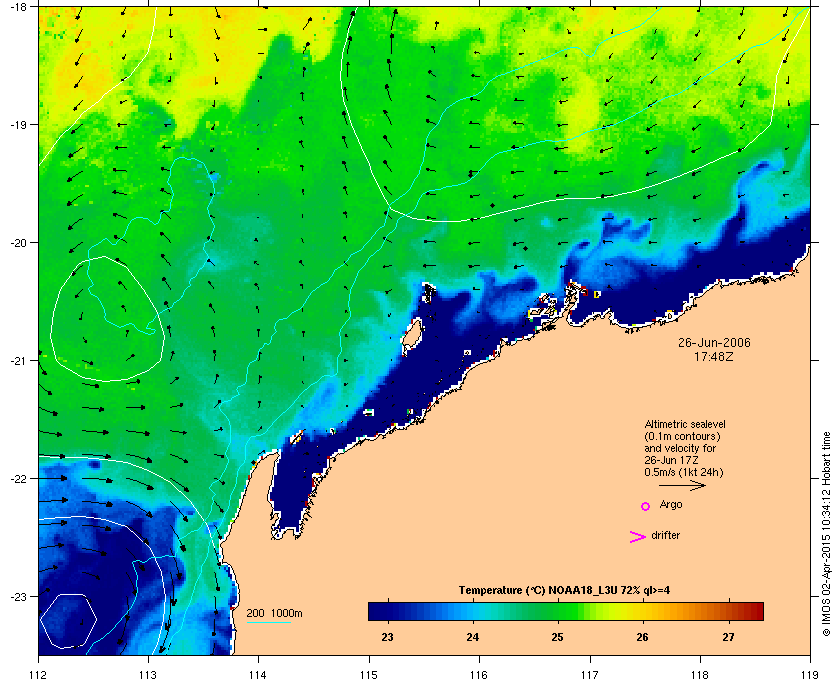Click the oval offshore island near 115.4E
The width and height of the screenshot is (840, 680).
412,335
